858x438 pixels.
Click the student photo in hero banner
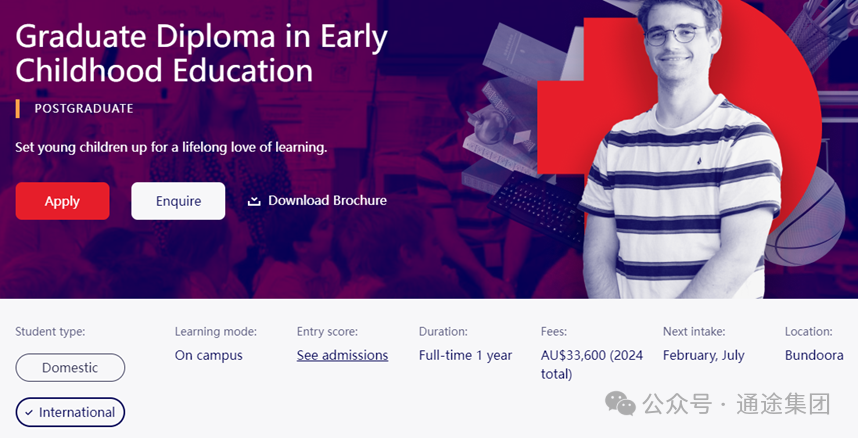679,149
